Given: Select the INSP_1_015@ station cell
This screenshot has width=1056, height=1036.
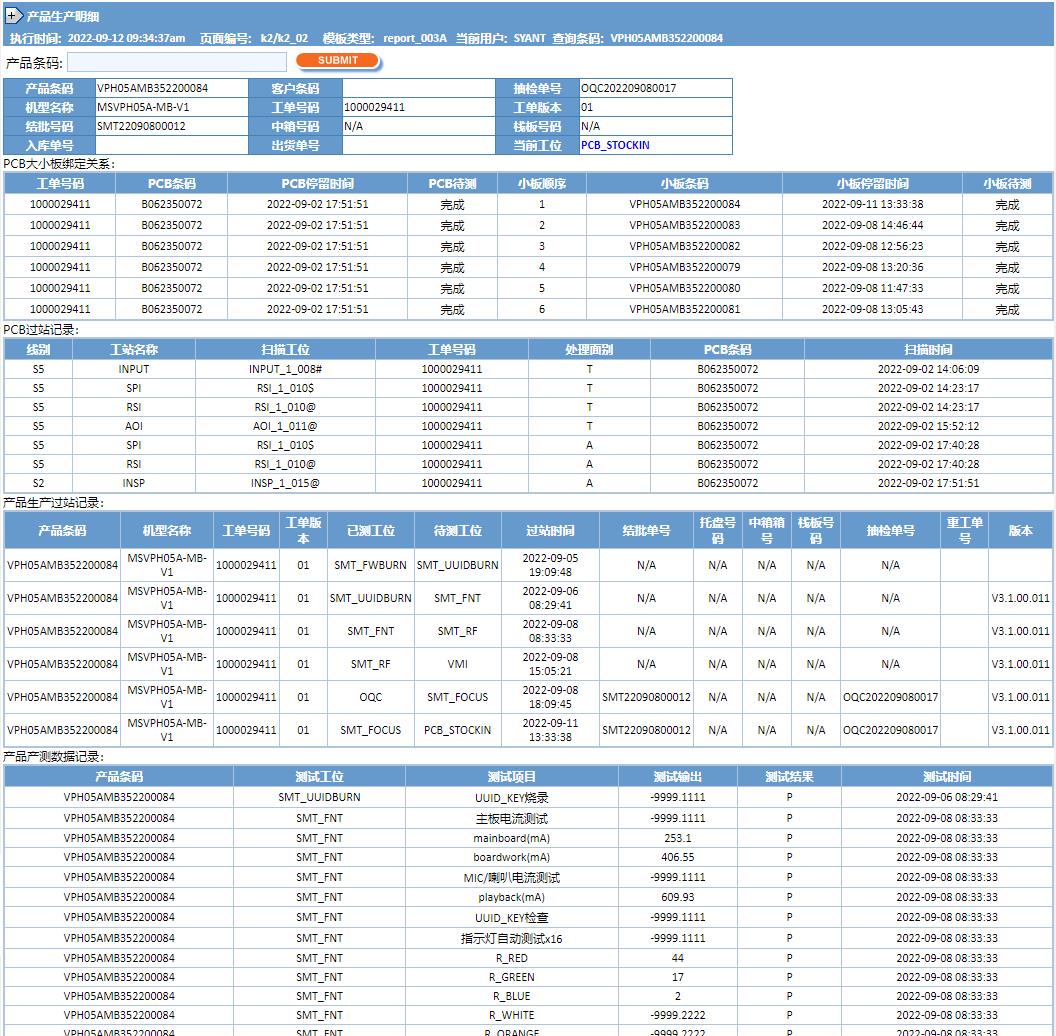Looking at the screenshot, I should 285,483.
